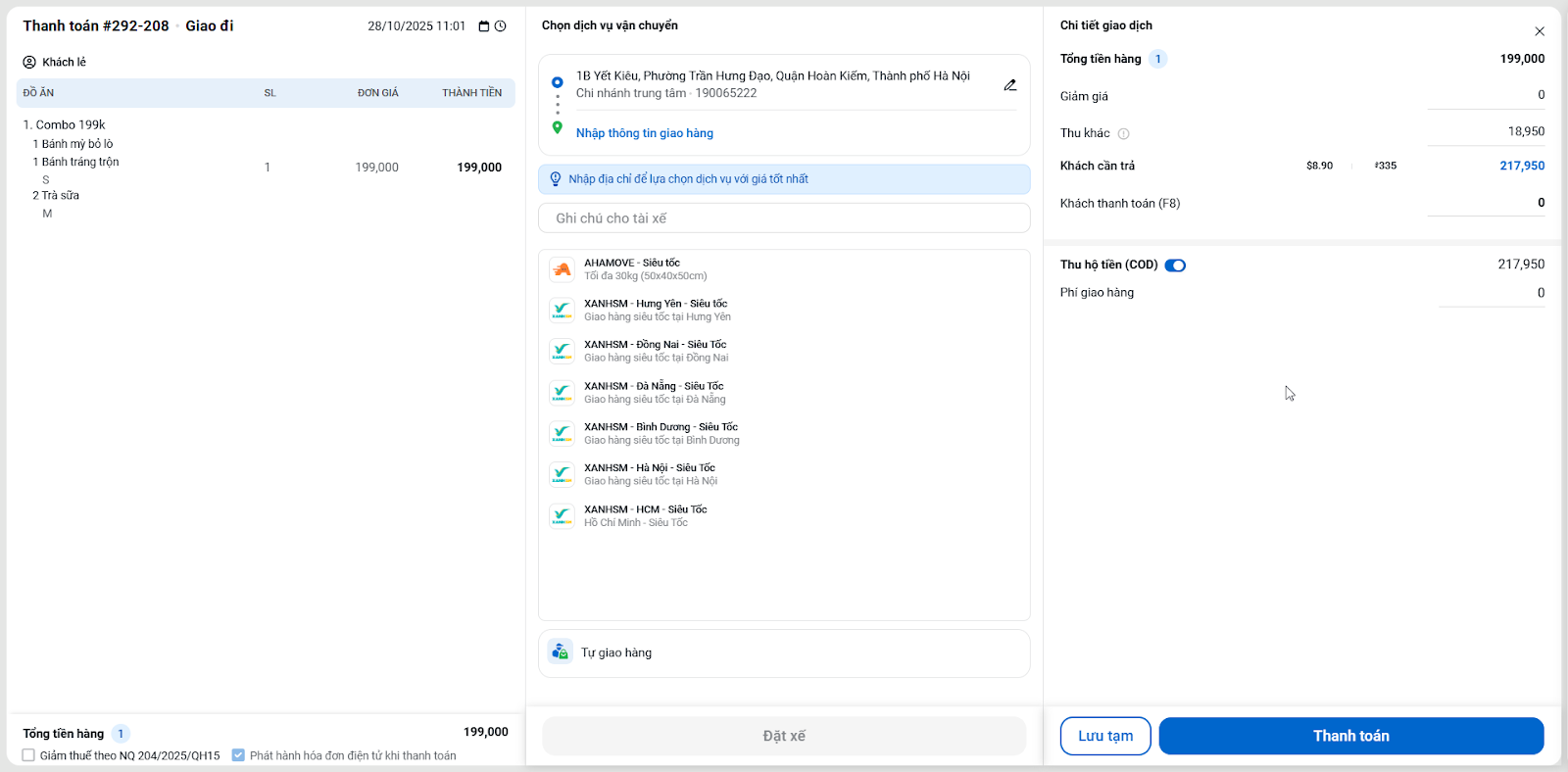Image resolution: width=1568 pixels, height=772 pixels.
Task: Select XANHSM HCM Siêu Tốc service
Action: (x=645, y=515)
